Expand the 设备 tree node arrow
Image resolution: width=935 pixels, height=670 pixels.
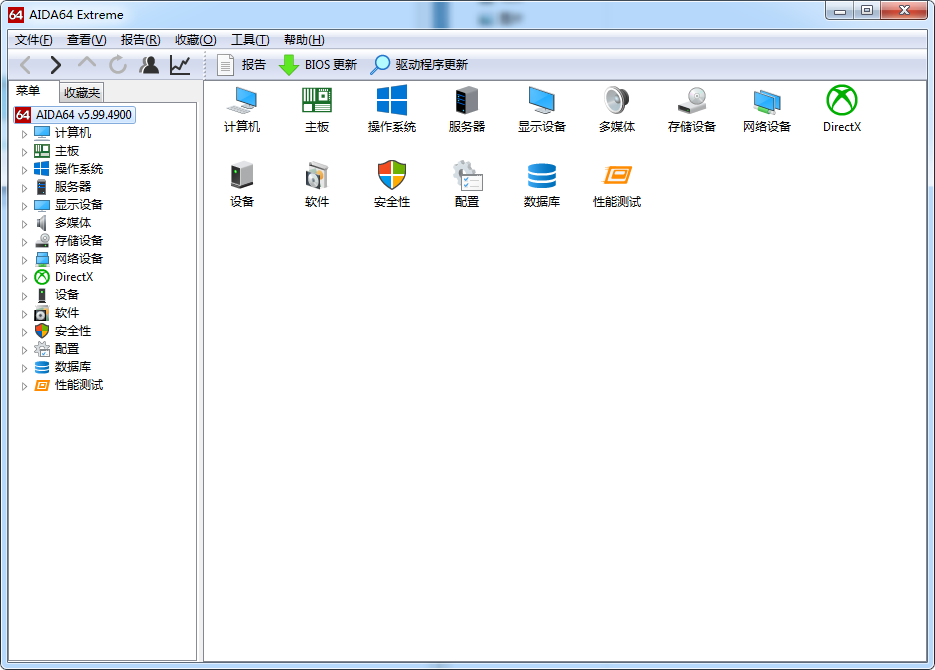[x=24, y=296]
